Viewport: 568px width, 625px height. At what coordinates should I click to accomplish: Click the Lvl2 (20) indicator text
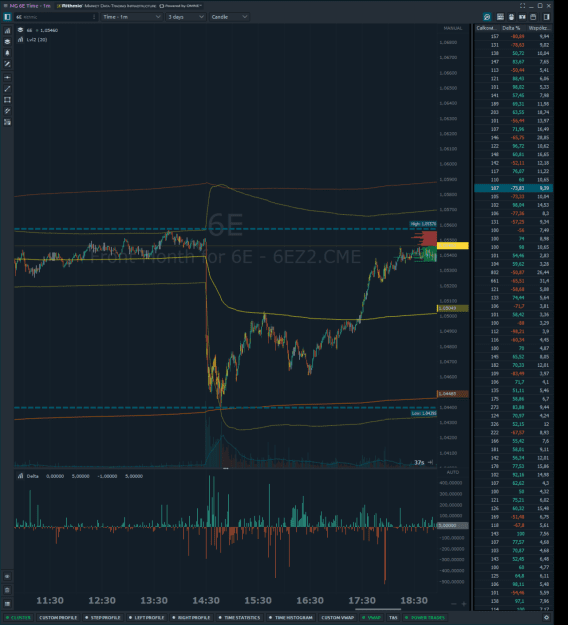(x=37, y=39)
